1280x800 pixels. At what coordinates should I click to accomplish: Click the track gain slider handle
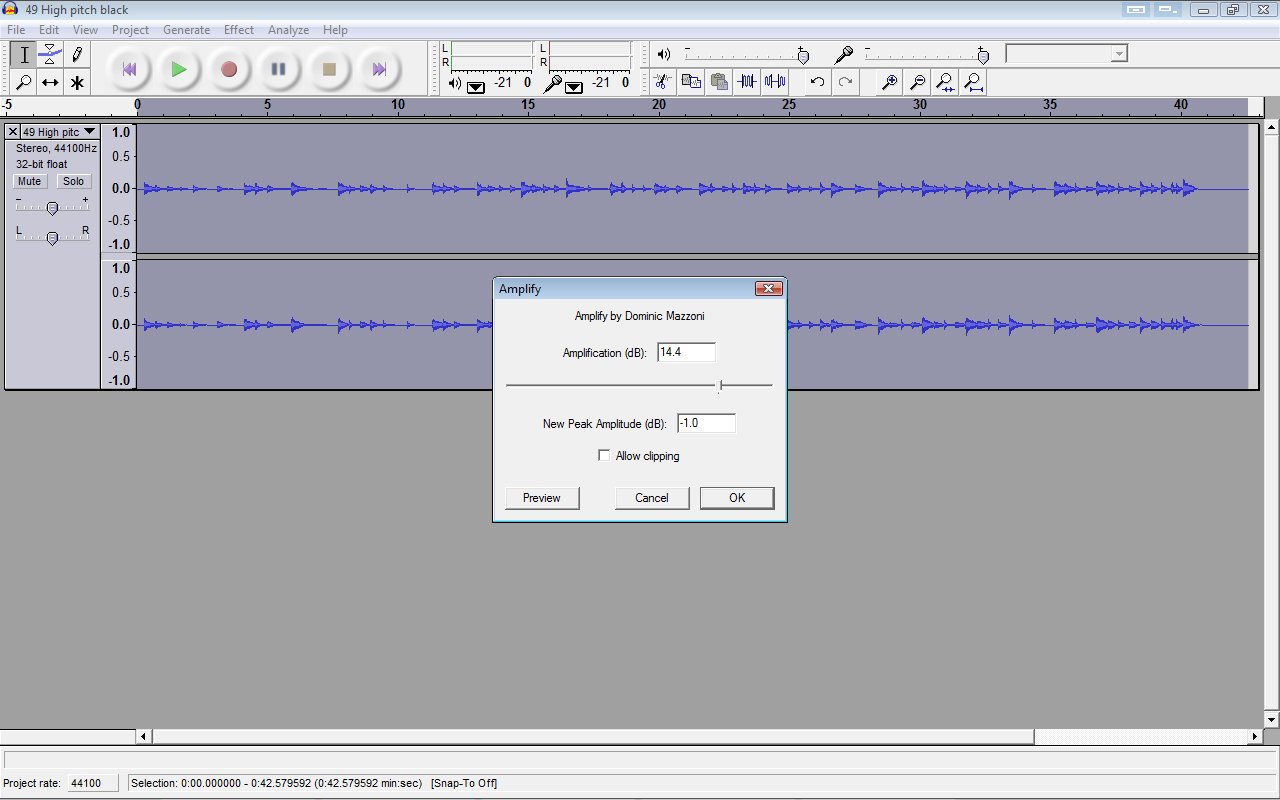(52, 207)
